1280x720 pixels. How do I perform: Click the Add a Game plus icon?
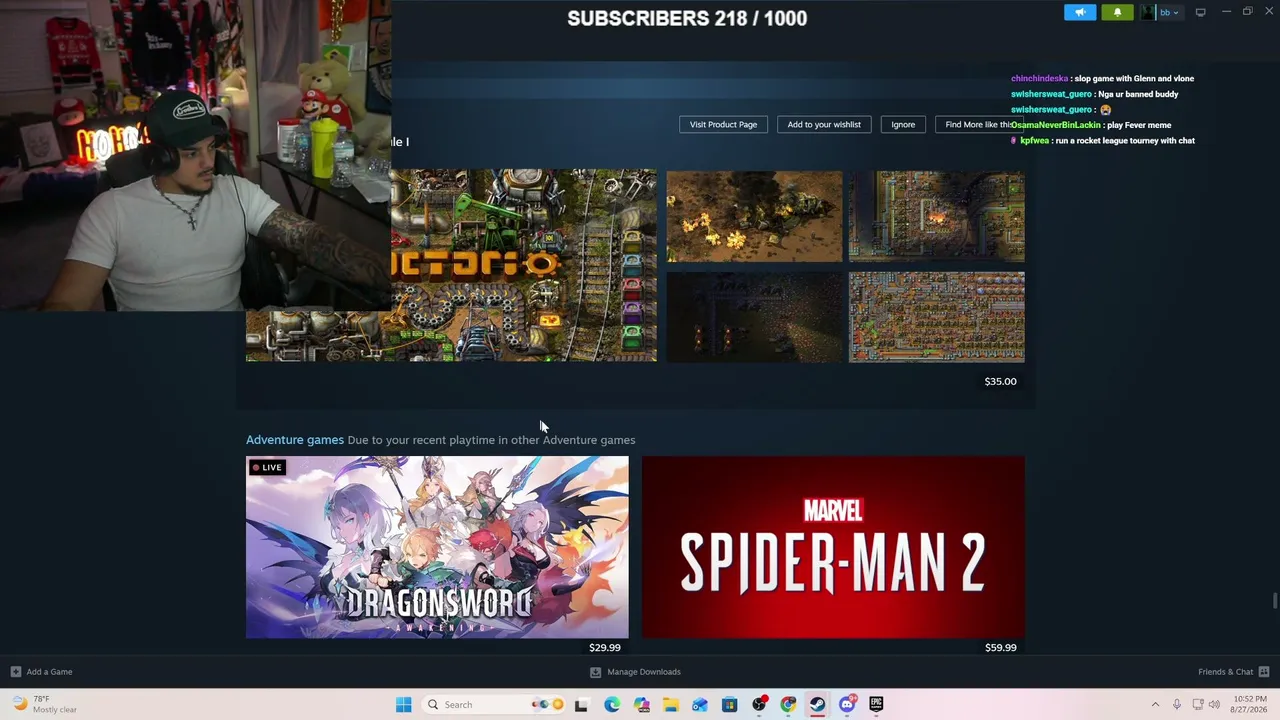tap(15, 672)
